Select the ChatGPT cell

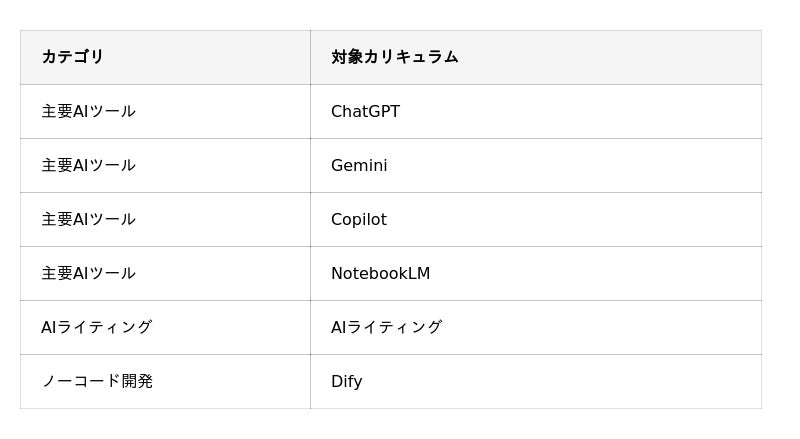coord(365,112)
